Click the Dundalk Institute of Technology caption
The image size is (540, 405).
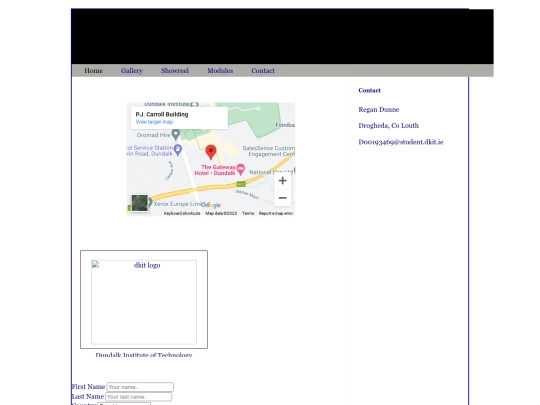coord(144,354)
